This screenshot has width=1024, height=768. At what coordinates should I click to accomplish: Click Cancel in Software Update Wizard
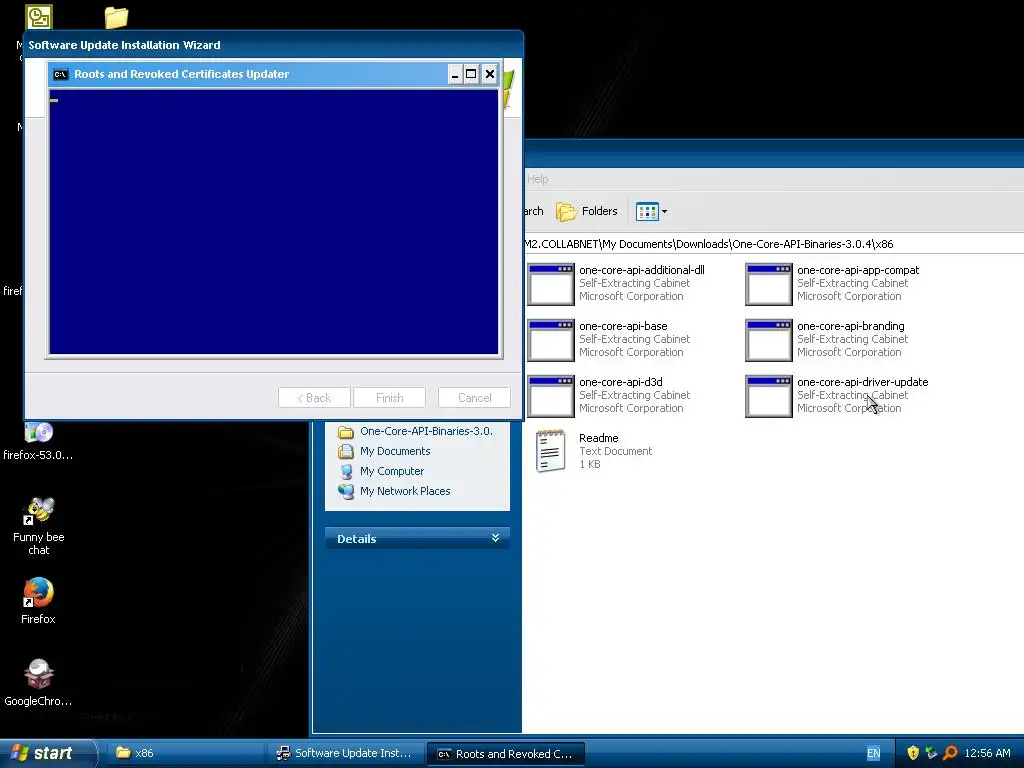474,398
